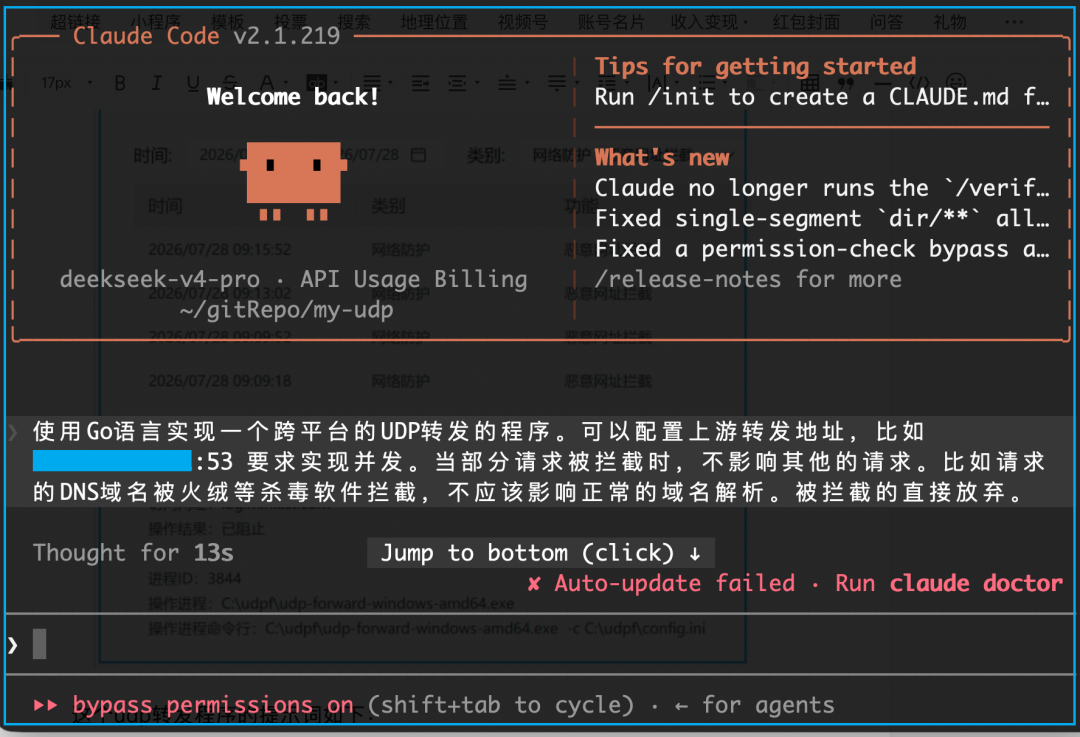
Task: Click the Thought for 13s line
Action: coord(133,553)
